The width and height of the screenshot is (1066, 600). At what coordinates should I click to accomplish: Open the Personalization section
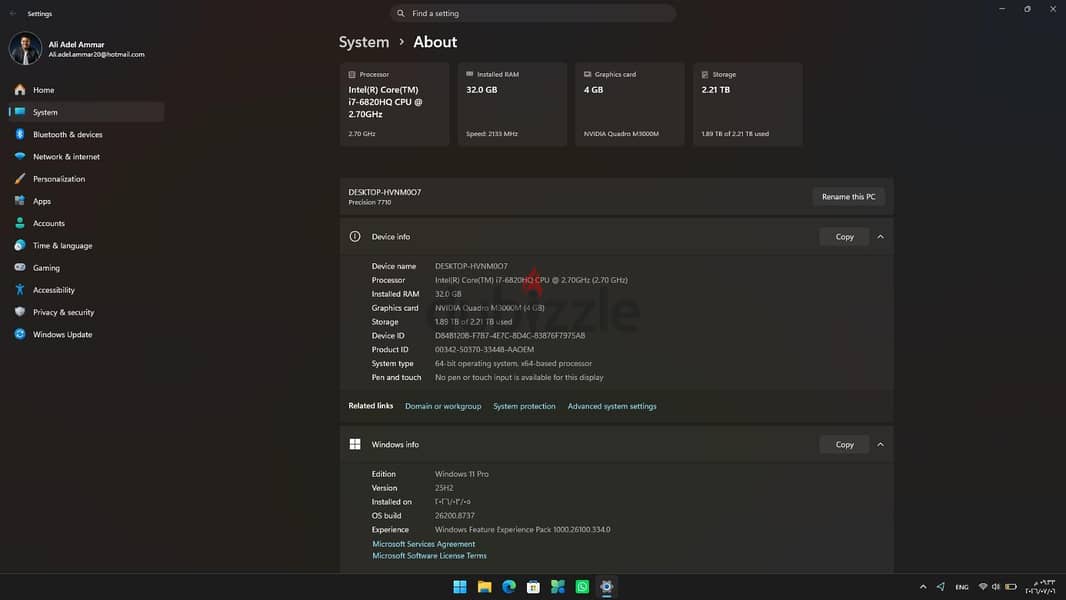point(86,179)
